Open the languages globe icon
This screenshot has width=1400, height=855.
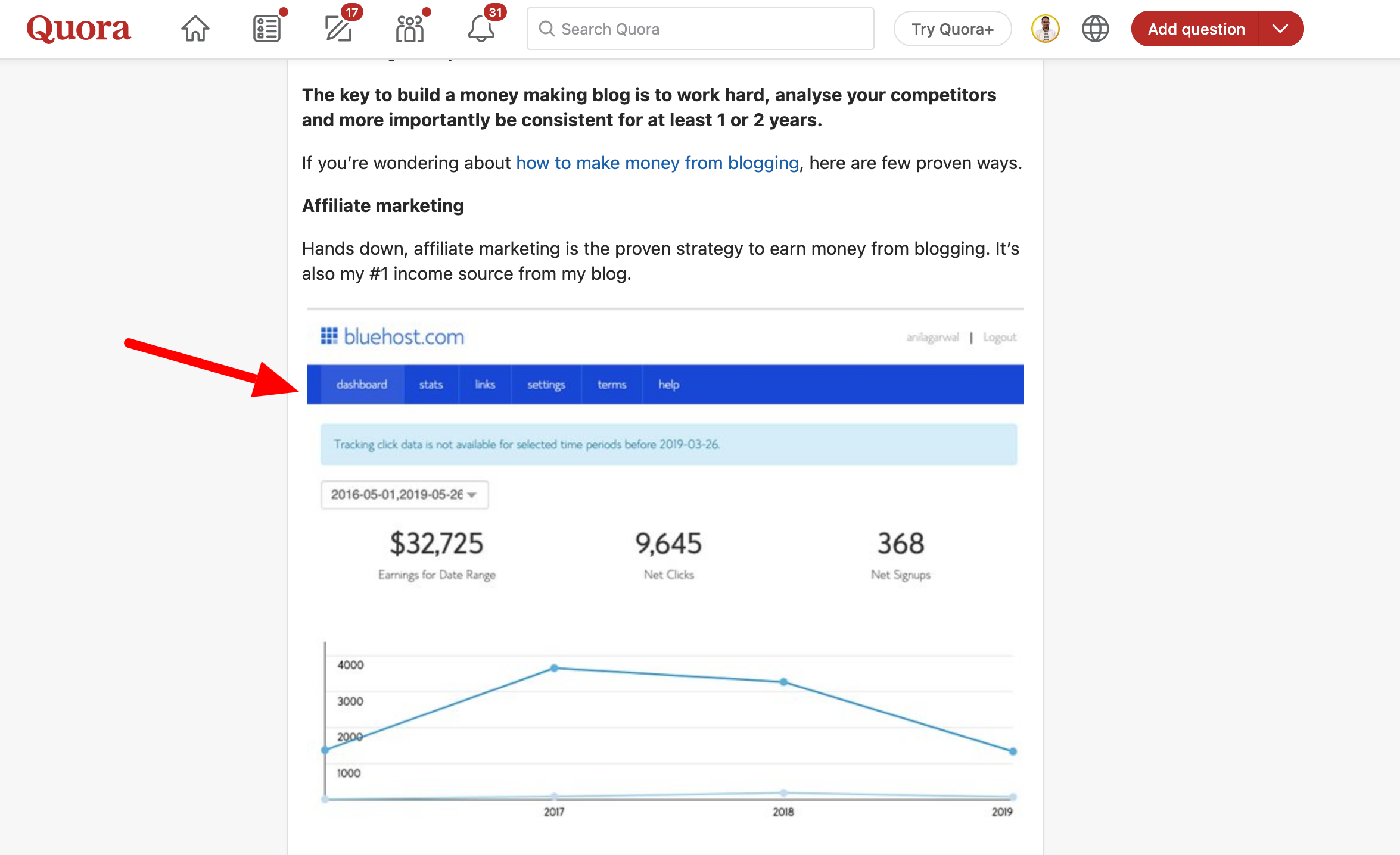point(1095,29)
